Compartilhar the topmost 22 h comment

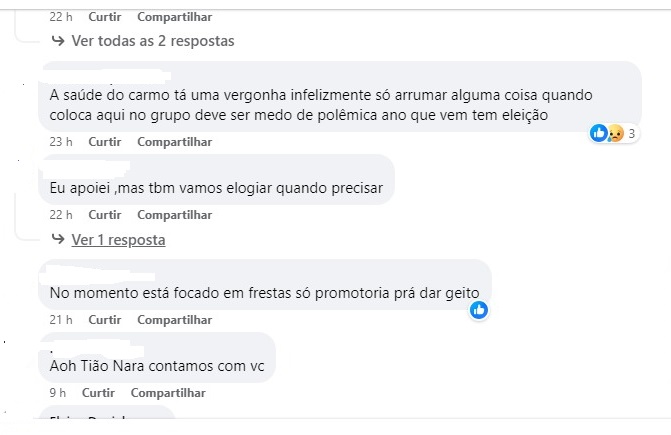coord(174,17)
